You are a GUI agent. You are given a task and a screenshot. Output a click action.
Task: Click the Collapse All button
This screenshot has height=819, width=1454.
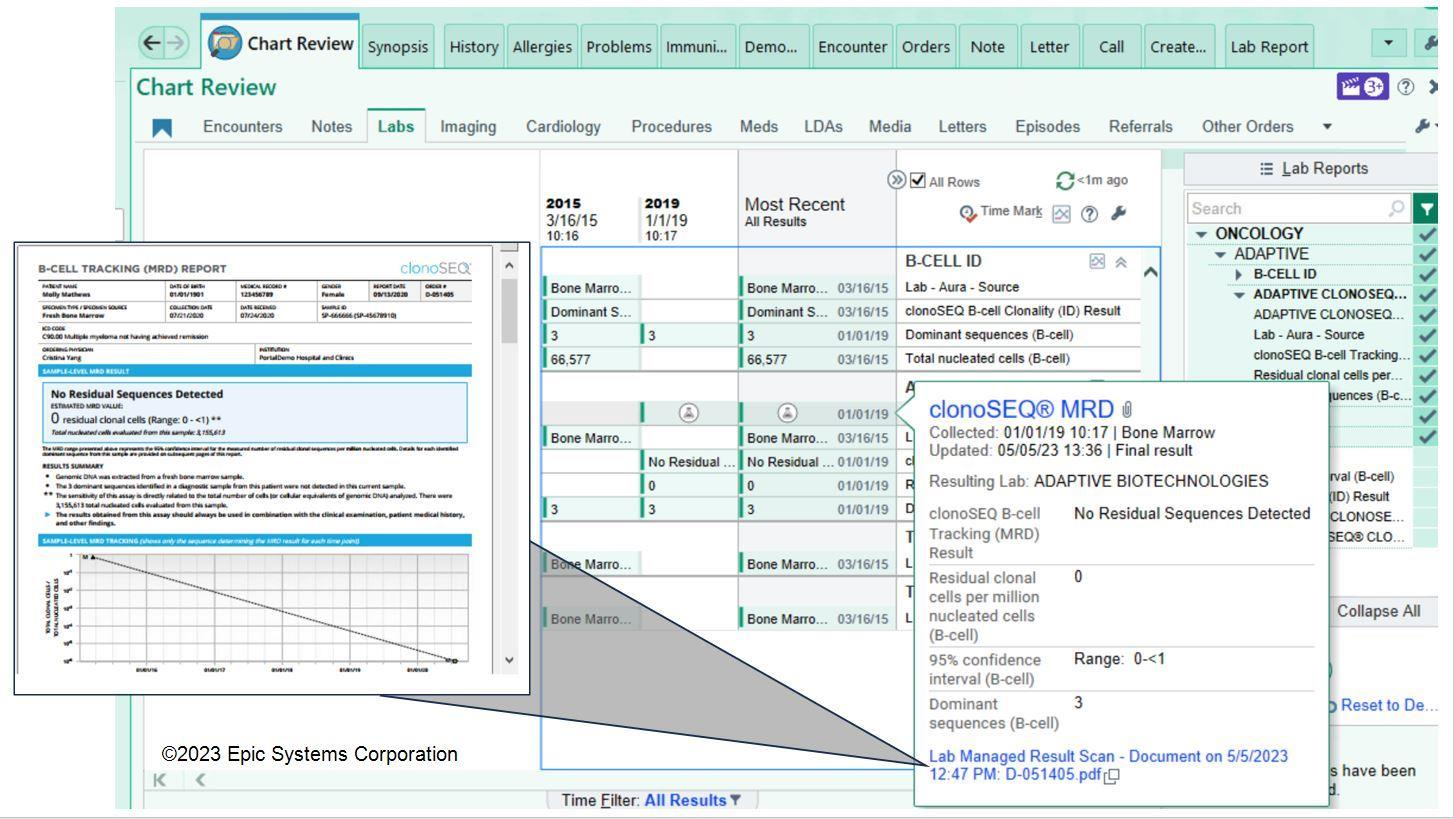(1379, 611)
